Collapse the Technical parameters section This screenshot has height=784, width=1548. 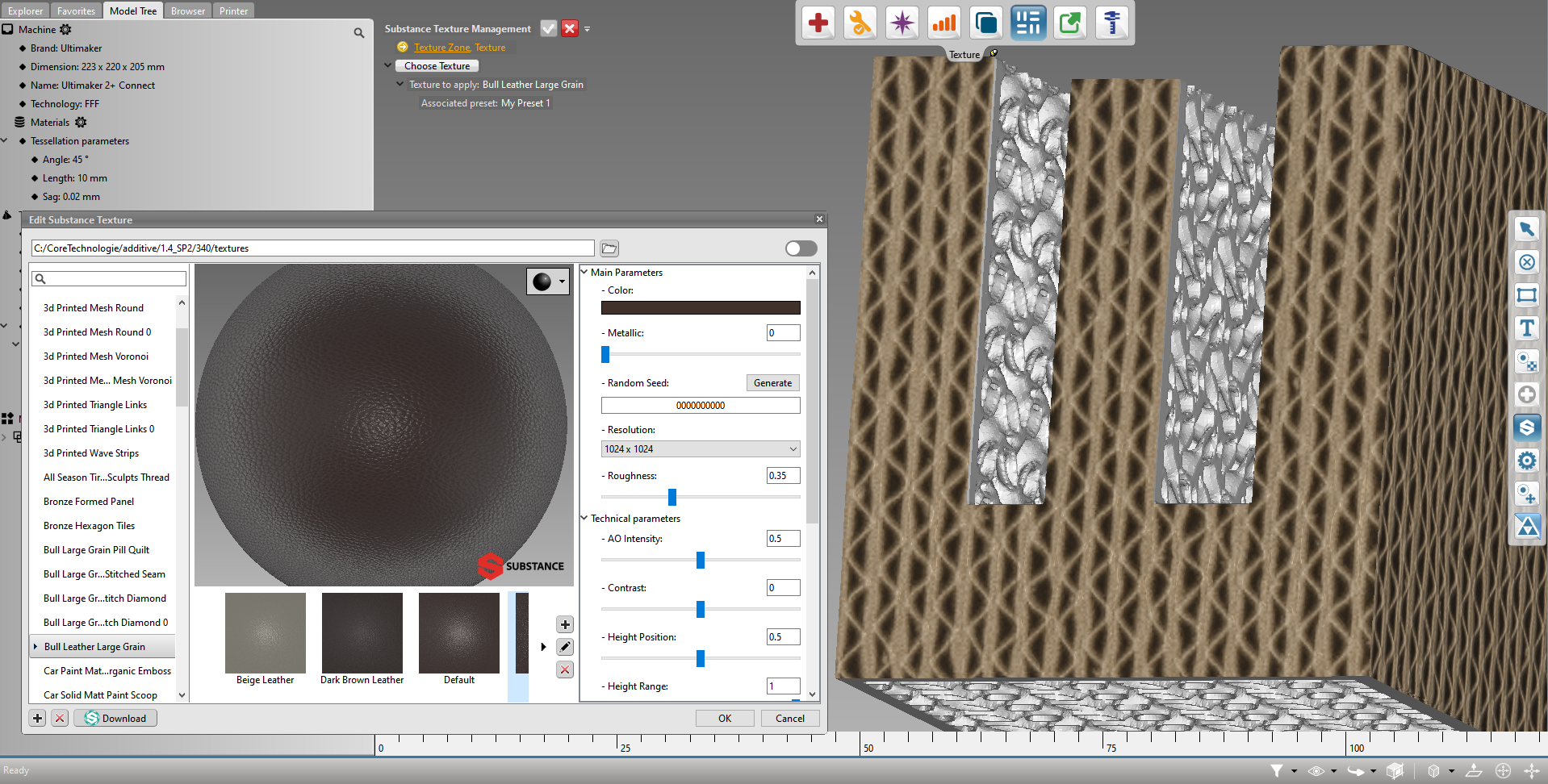pyautogui.click(x=584, y=518)
